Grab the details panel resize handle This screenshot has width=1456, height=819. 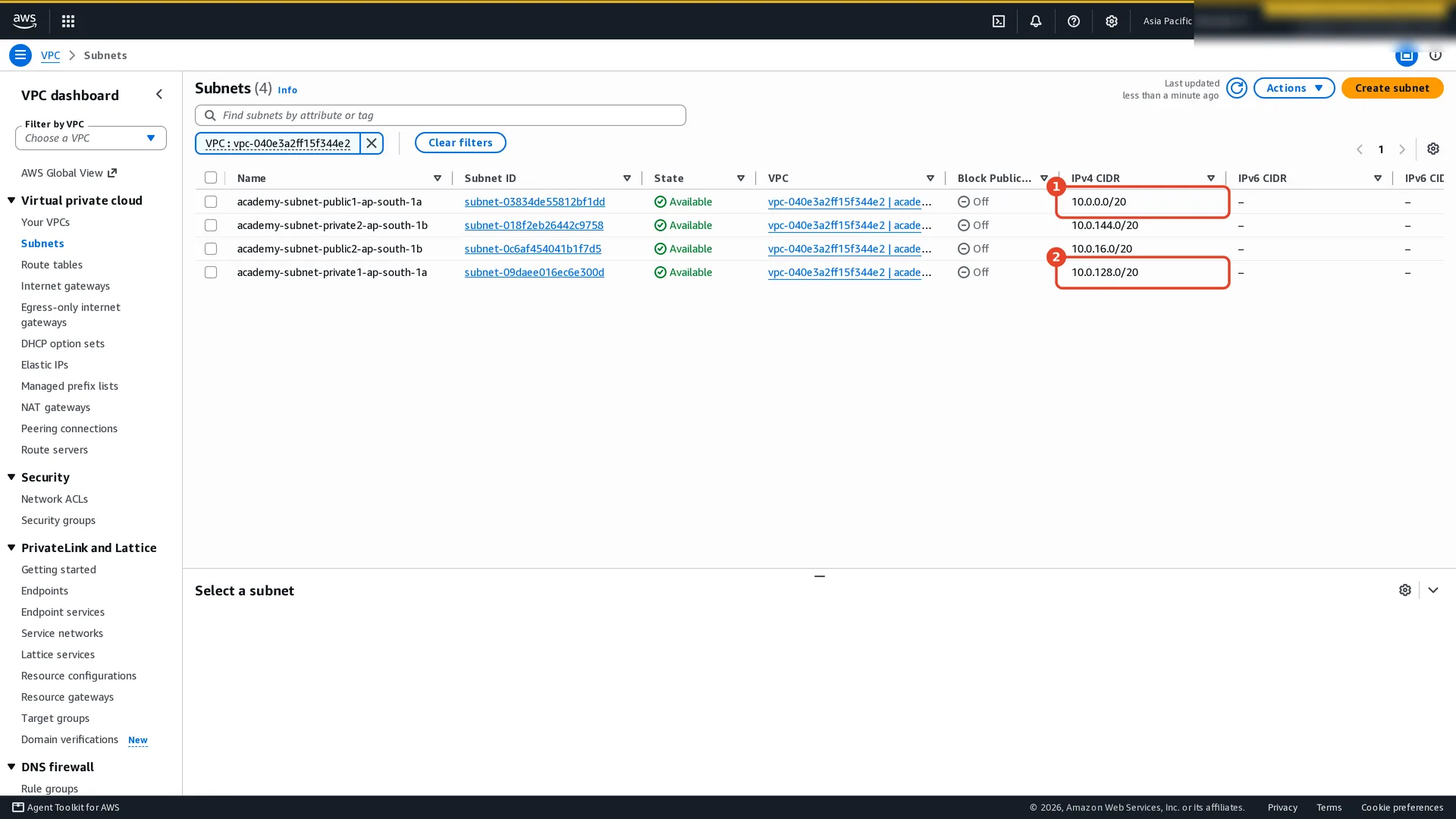[819, 576]
